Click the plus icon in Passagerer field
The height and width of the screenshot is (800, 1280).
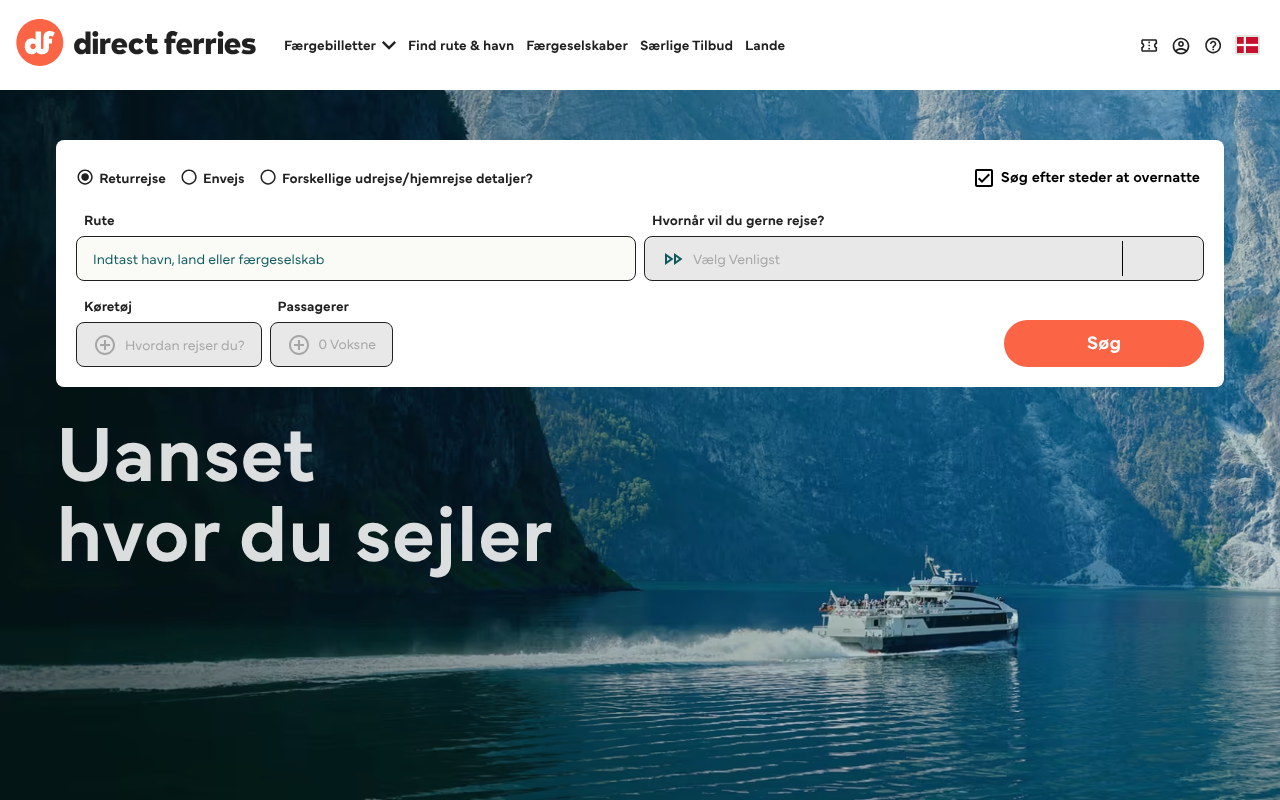[x=299, y=345]
